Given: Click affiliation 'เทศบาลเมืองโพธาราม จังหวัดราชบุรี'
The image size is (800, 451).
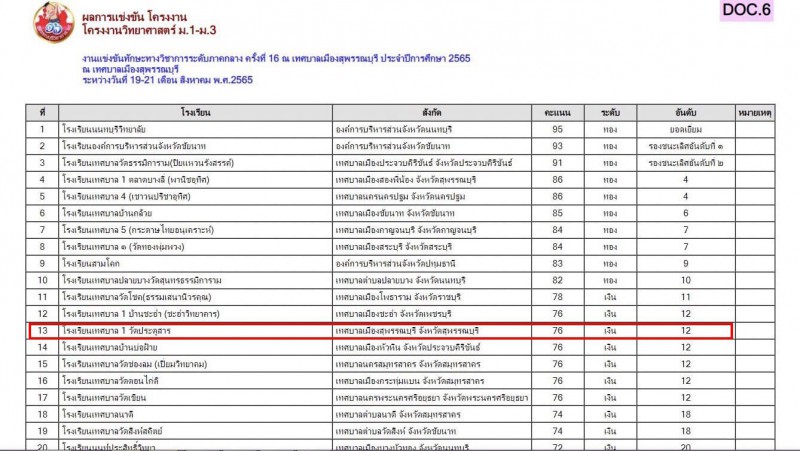Looking at the screenshot, I should tap(398, 297).
